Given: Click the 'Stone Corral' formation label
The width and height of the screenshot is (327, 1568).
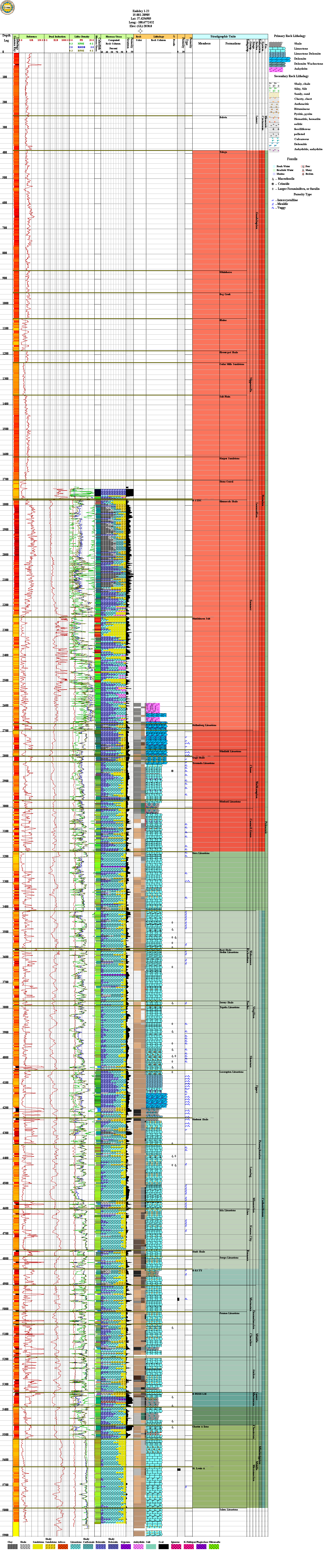Looking at the screenshot, I should (x=227, y=481).
